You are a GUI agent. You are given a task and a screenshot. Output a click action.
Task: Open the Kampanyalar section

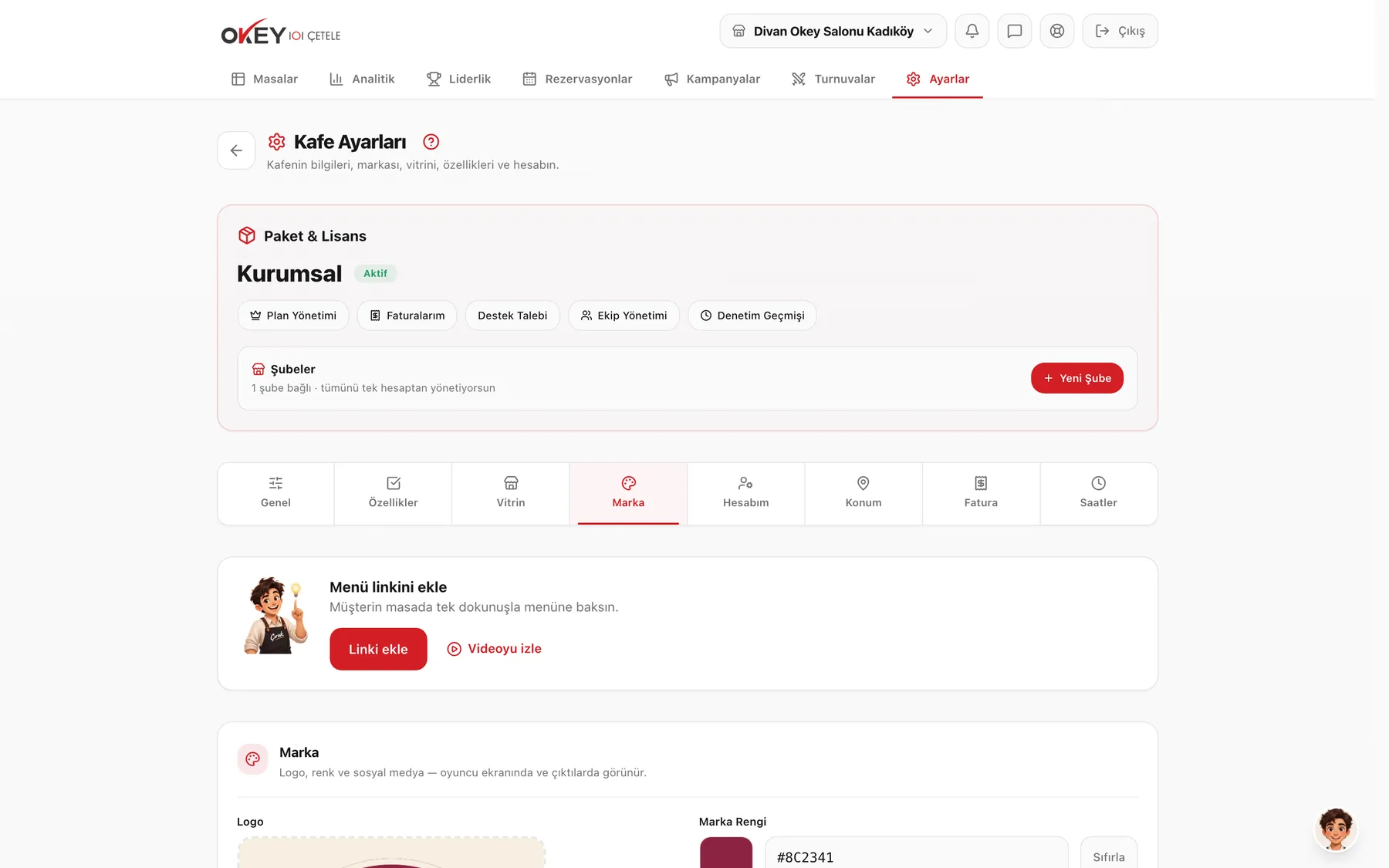[712, 79]
